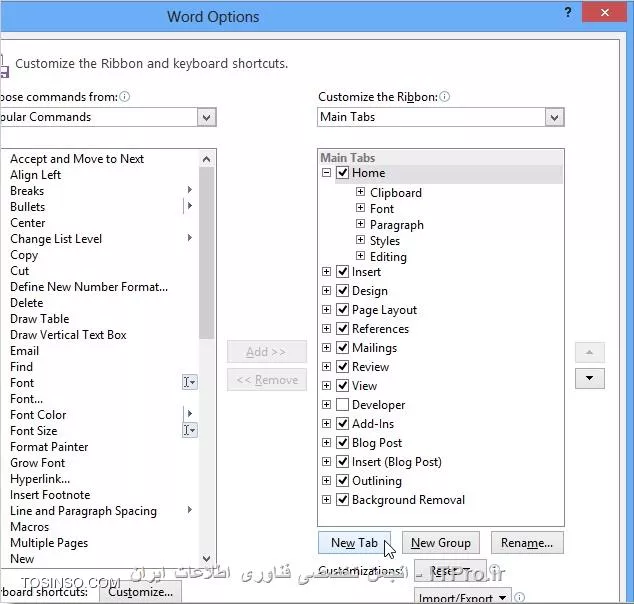Expand the Page Layout node
Screen dimensions: 634x604
[326, 309]
